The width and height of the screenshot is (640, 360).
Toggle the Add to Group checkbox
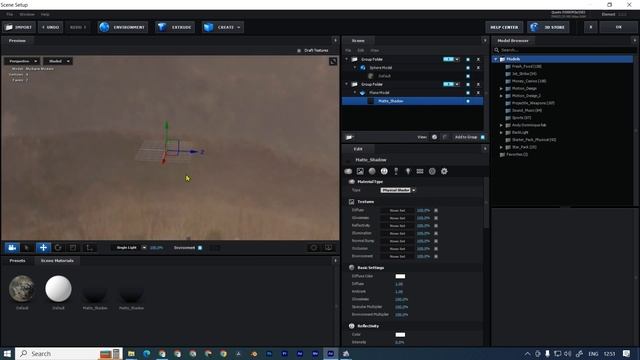point(482,137)
